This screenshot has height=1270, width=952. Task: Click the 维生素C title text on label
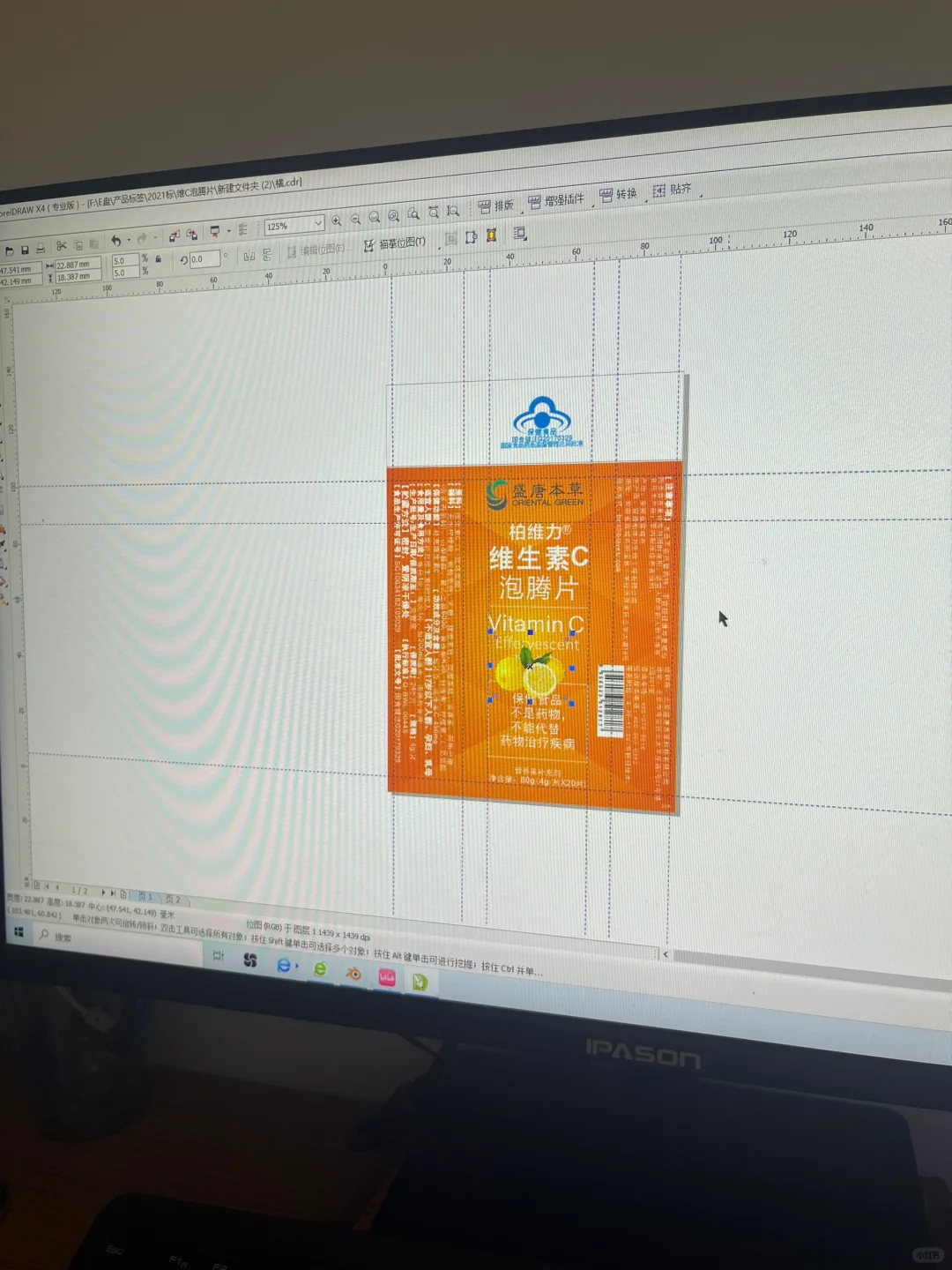point(538,558)
